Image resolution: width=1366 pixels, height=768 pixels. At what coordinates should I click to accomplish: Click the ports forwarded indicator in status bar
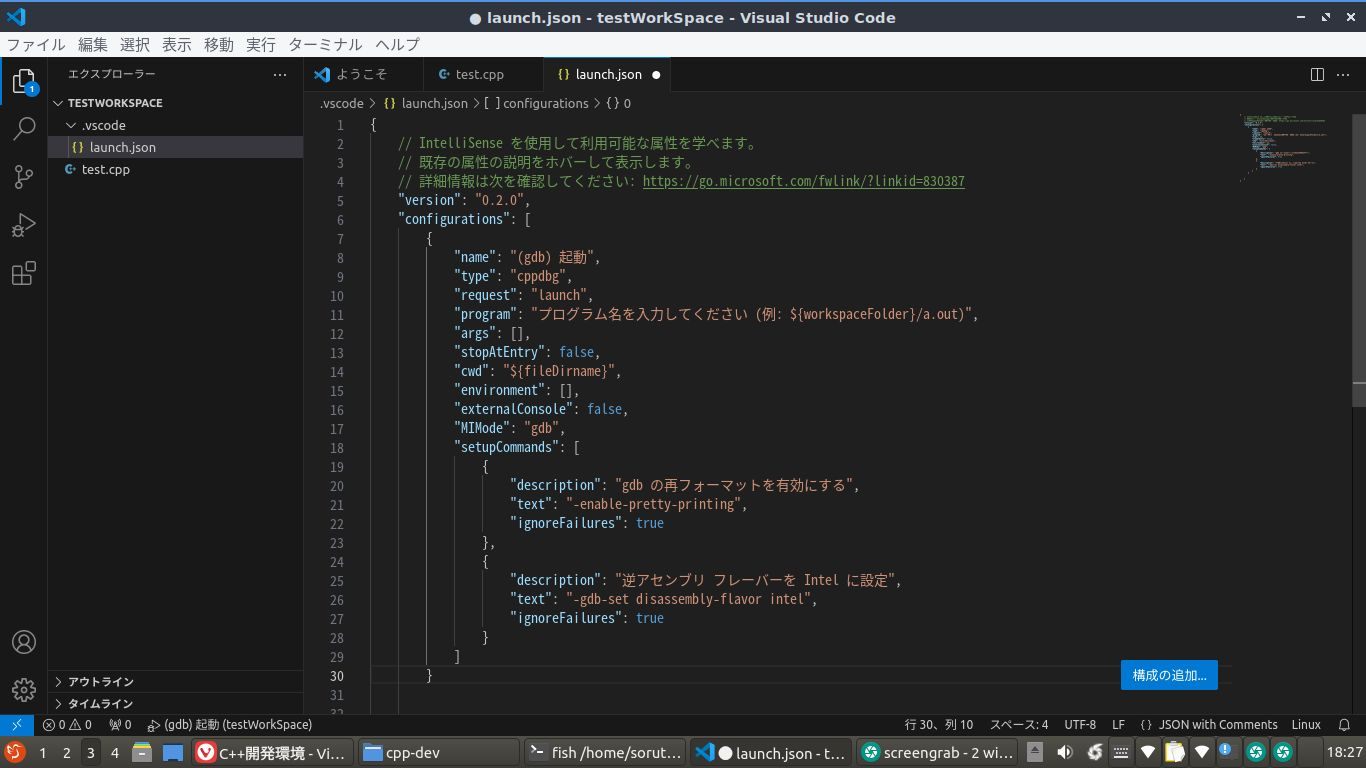(x=120, y=724)
